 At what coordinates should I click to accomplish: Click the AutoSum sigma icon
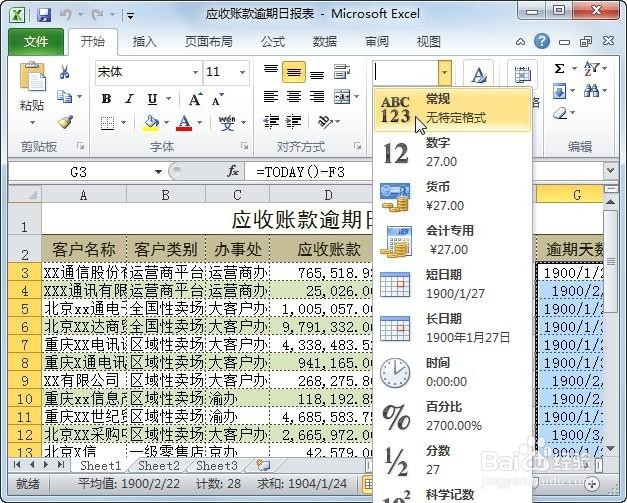[x=559, y=69]
